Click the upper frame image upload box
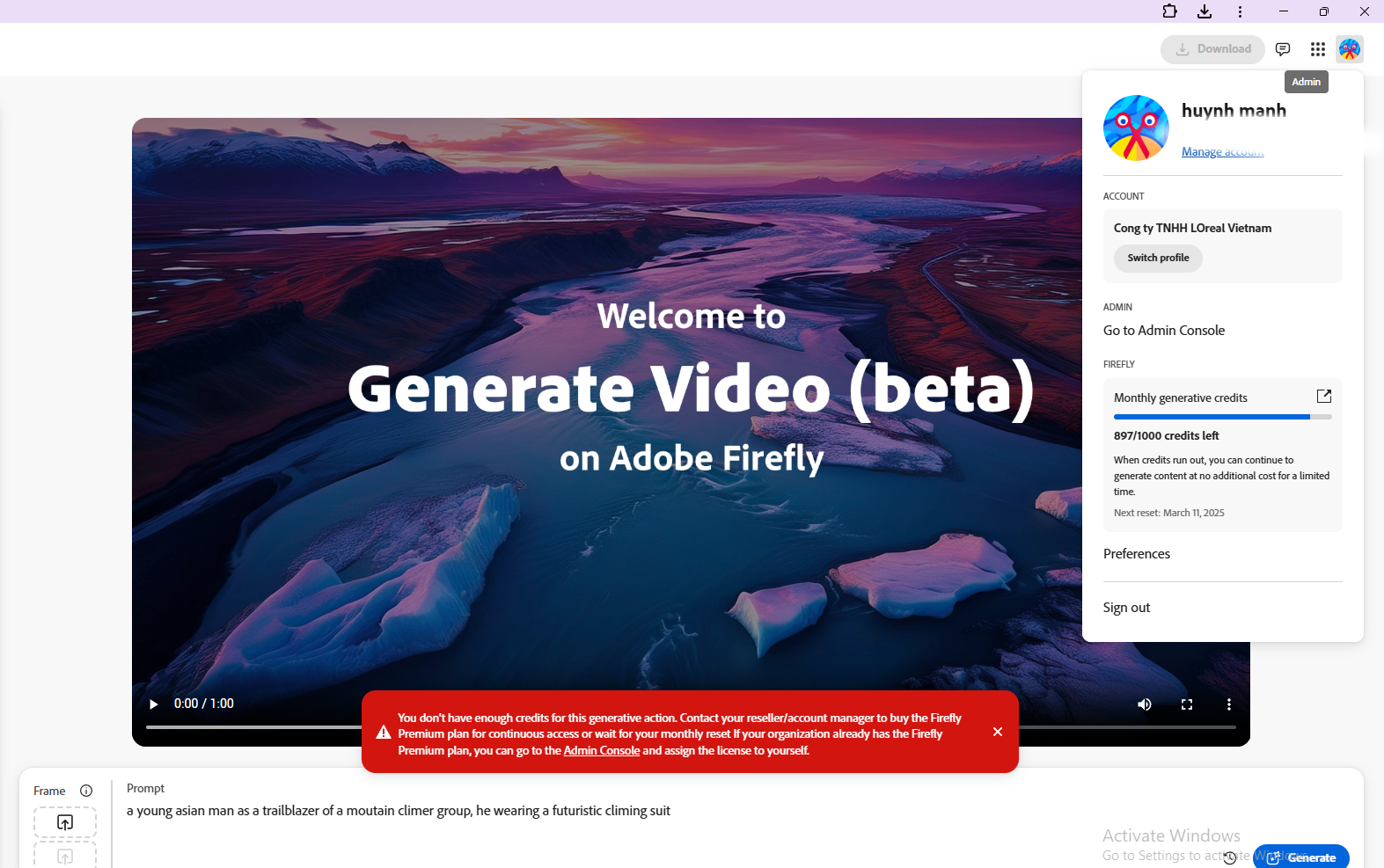 (65, 822)
